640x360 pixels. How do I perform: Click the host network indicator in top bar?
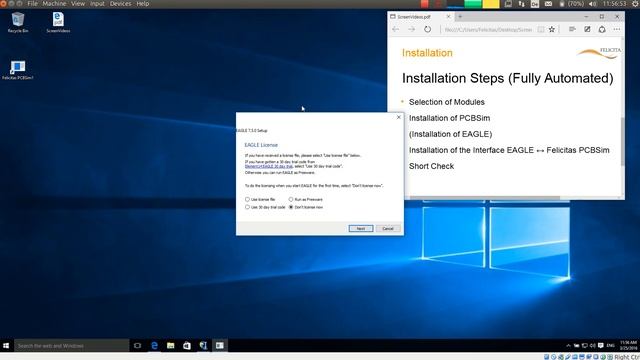521,4
